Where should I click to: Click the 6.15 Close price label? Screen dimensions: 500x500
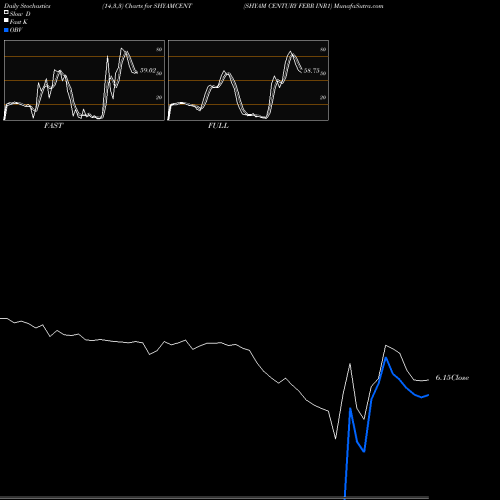pyautogui.click(x=452, y=378)
